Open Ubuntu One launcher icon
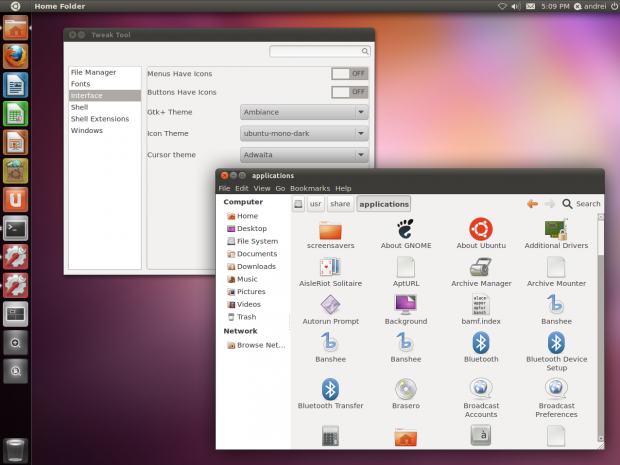Viewport: 620px width, 465px height. coord(15,200)
